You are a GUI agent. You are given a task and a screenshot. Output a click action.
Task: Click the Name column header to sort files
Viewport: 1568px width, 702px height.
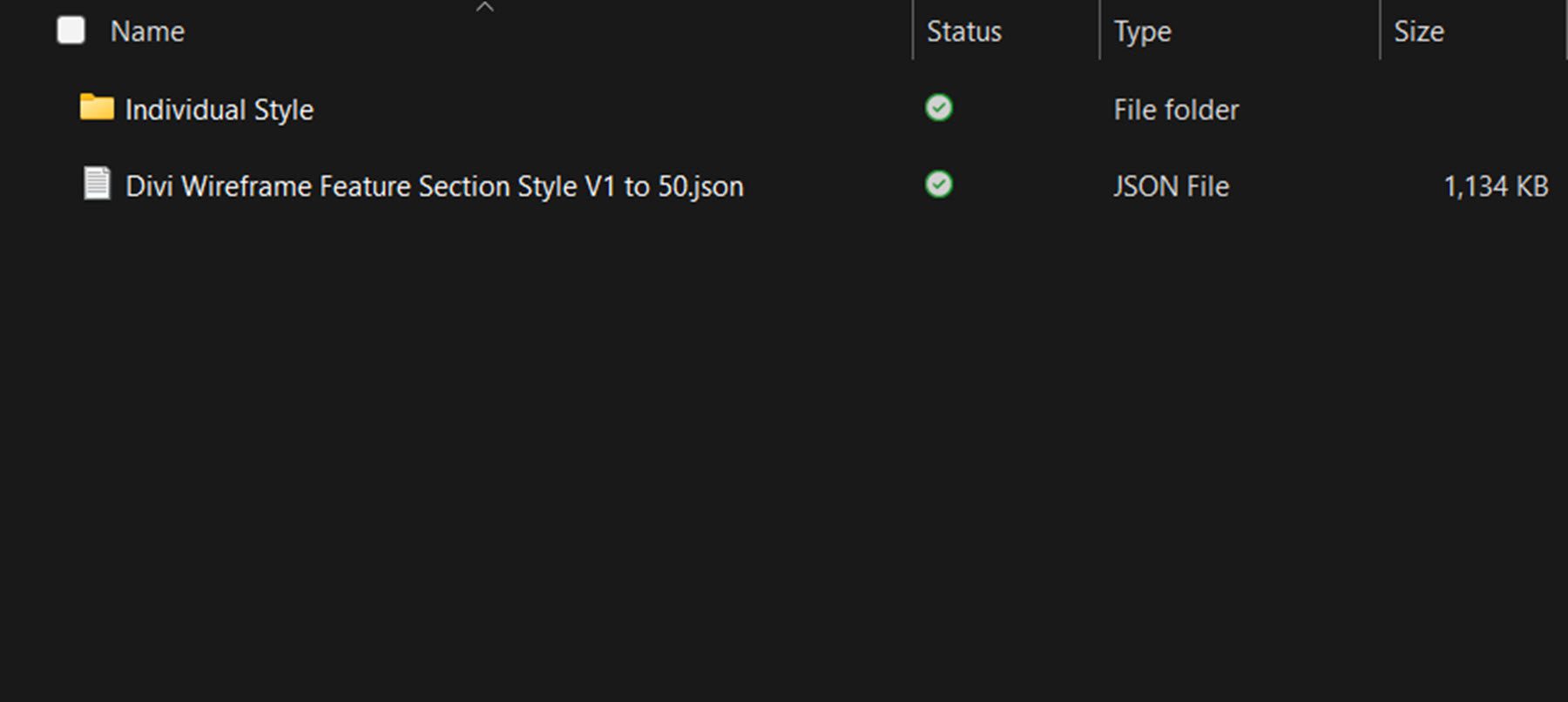[x=147, y=30]
